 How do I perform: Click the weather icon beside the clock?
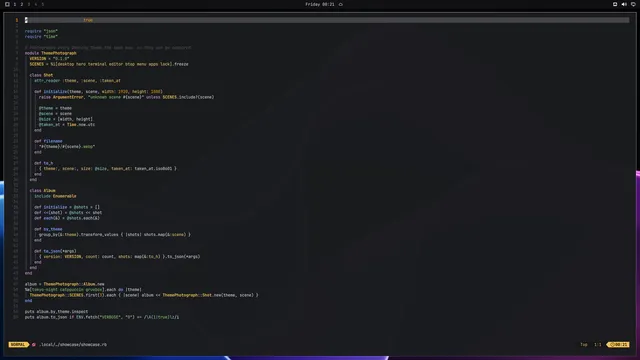click(x=340, y=4)
